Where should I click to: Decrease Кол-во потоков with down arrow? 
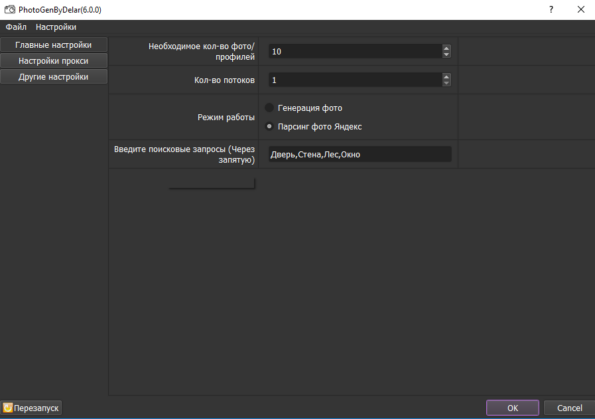tap(446, 83)
